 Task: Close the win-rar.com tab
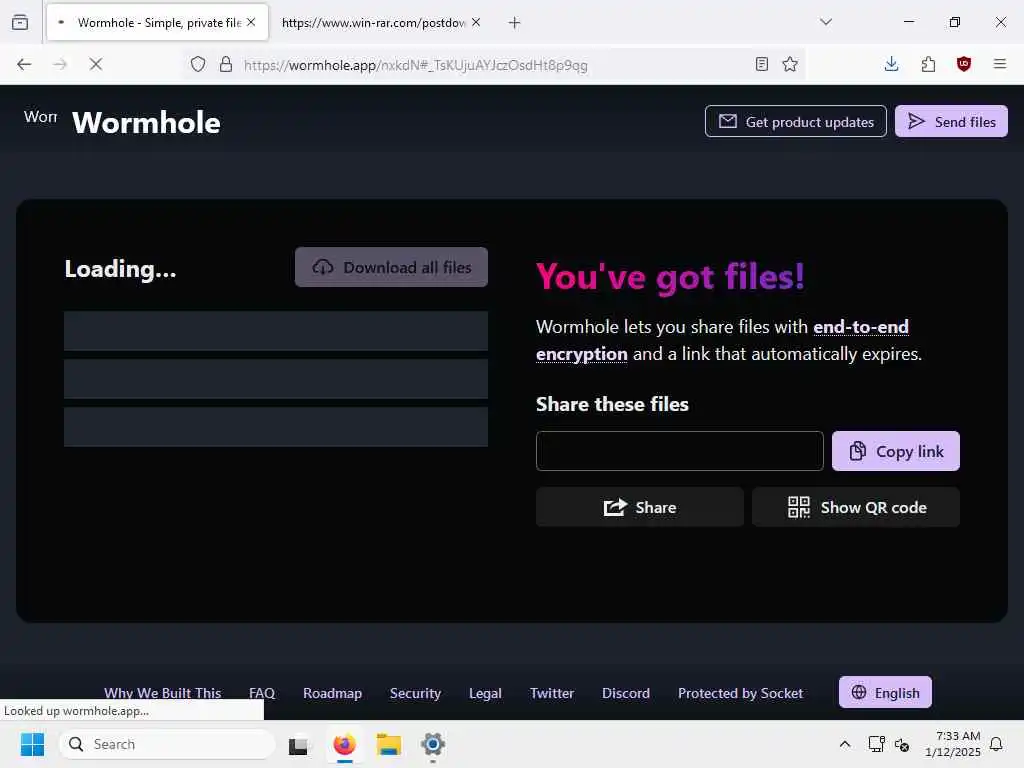click(x=476, y=22)
